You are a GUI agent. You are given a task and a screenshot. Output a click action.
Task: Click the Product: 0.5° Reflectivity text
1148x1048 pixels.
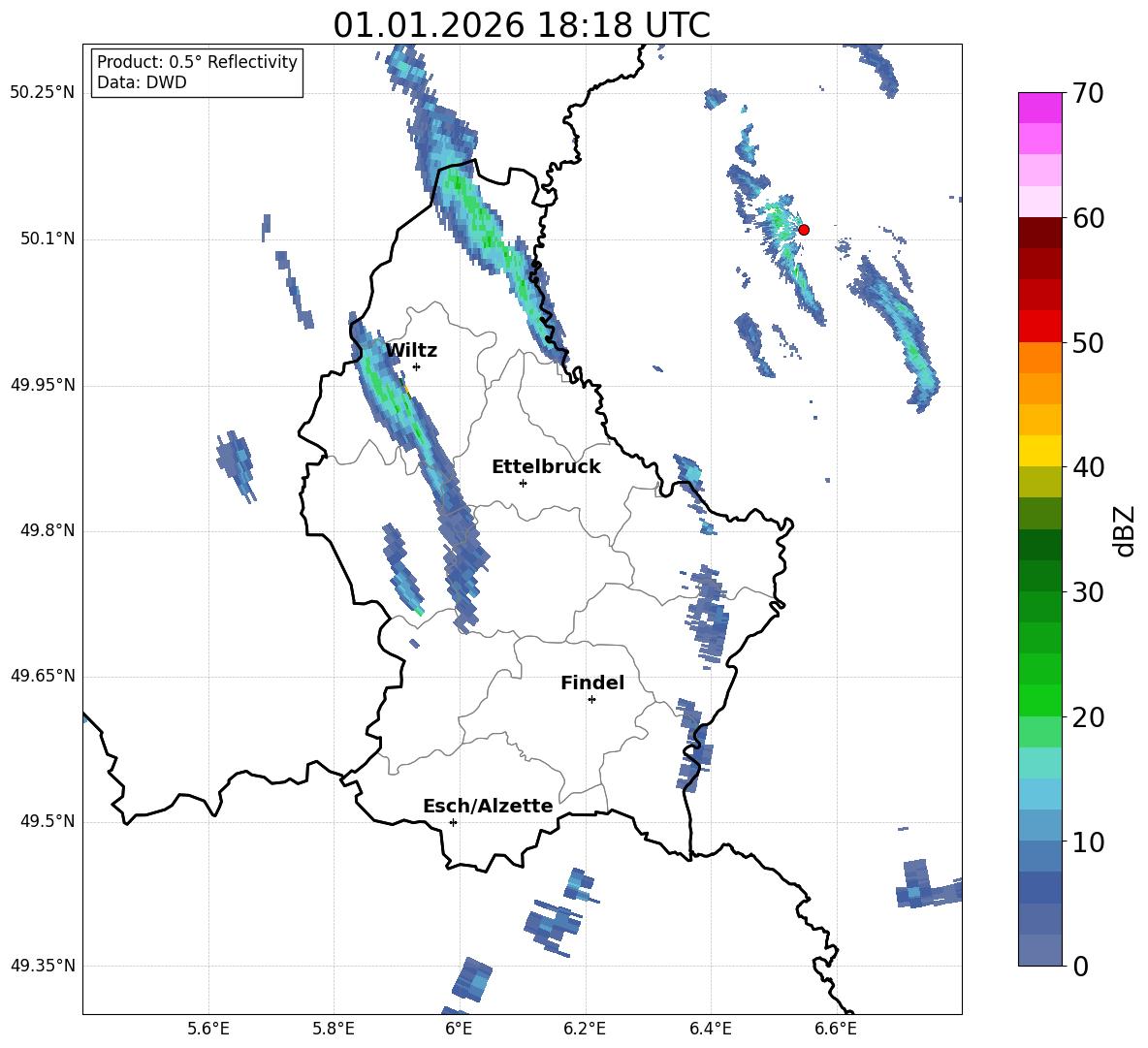(197, 62)
